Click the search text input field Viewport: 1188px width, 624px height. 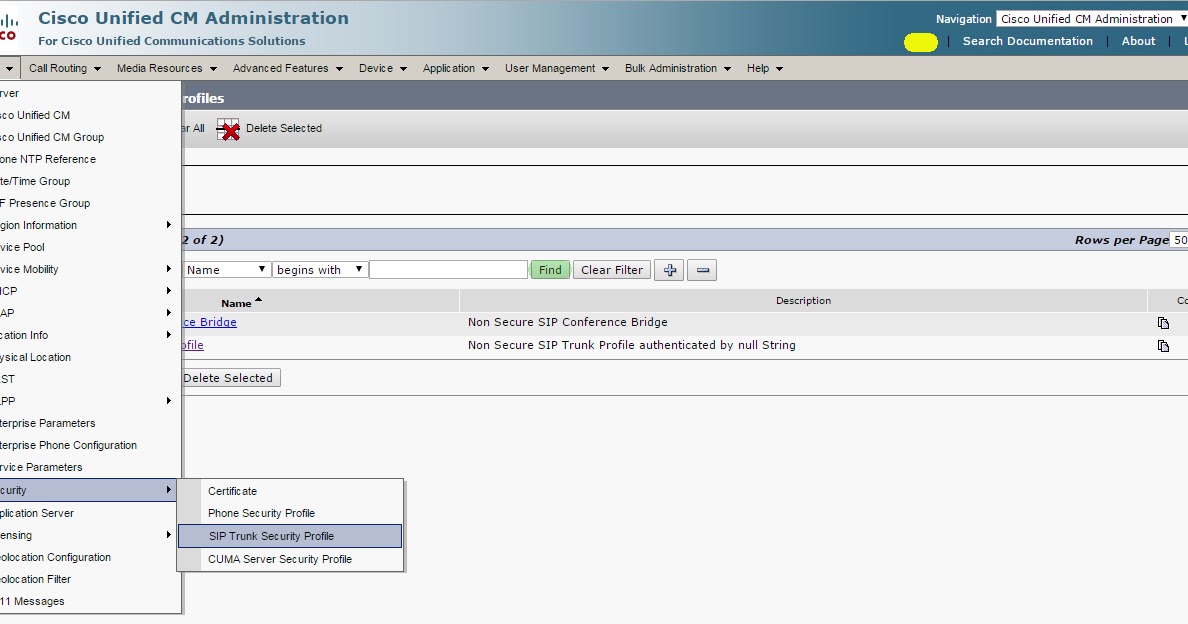pyautogui.click(x=448, y=270)
